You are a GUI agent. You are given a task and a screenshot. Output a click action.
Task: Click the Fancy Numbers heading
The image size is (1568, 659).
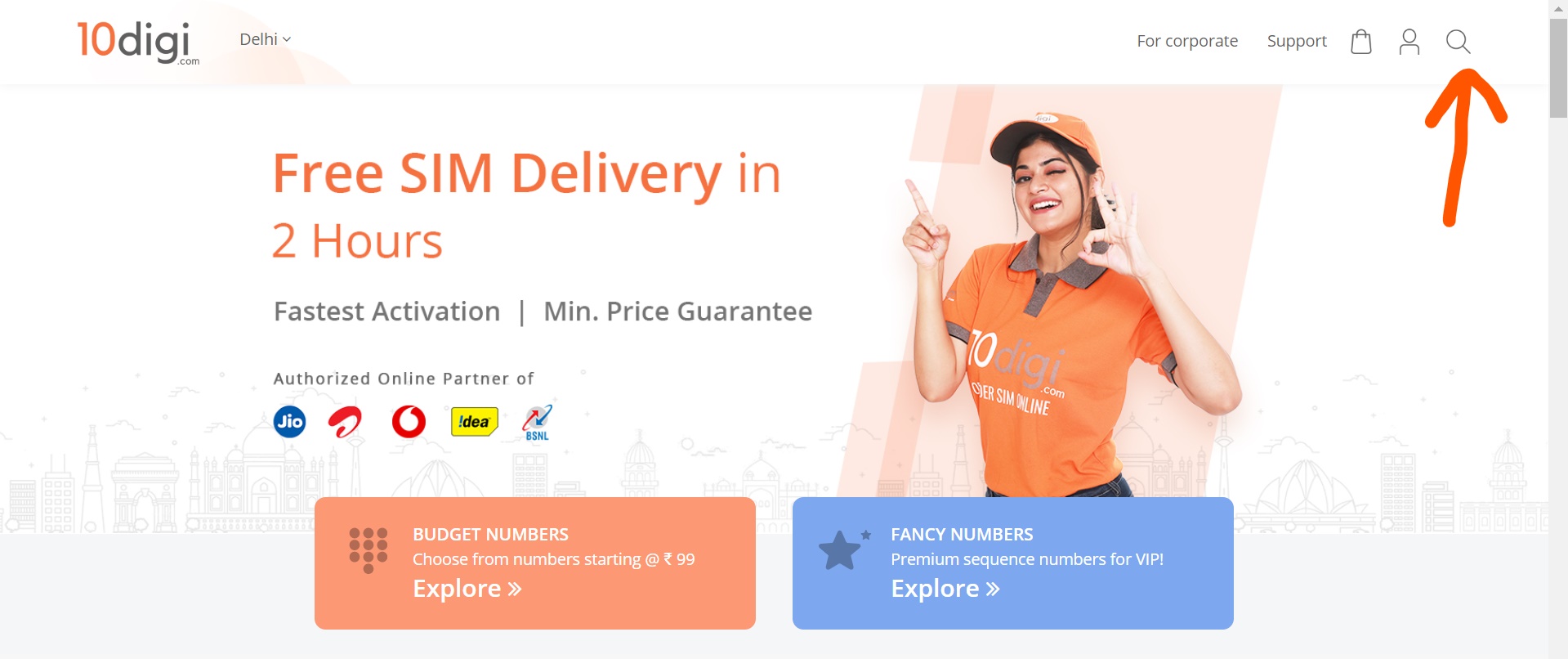pyautogui.click(x=962, y=534)
